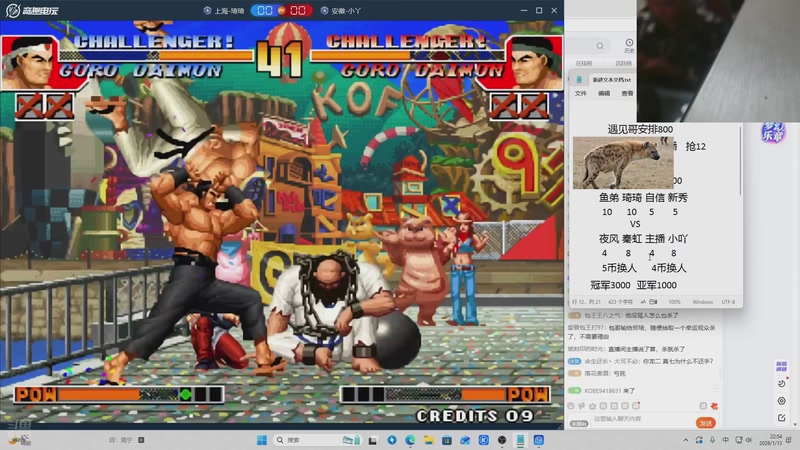Screen dimensions: 800x450
Task: Click the VS text in Notepad
Action: 635,224
